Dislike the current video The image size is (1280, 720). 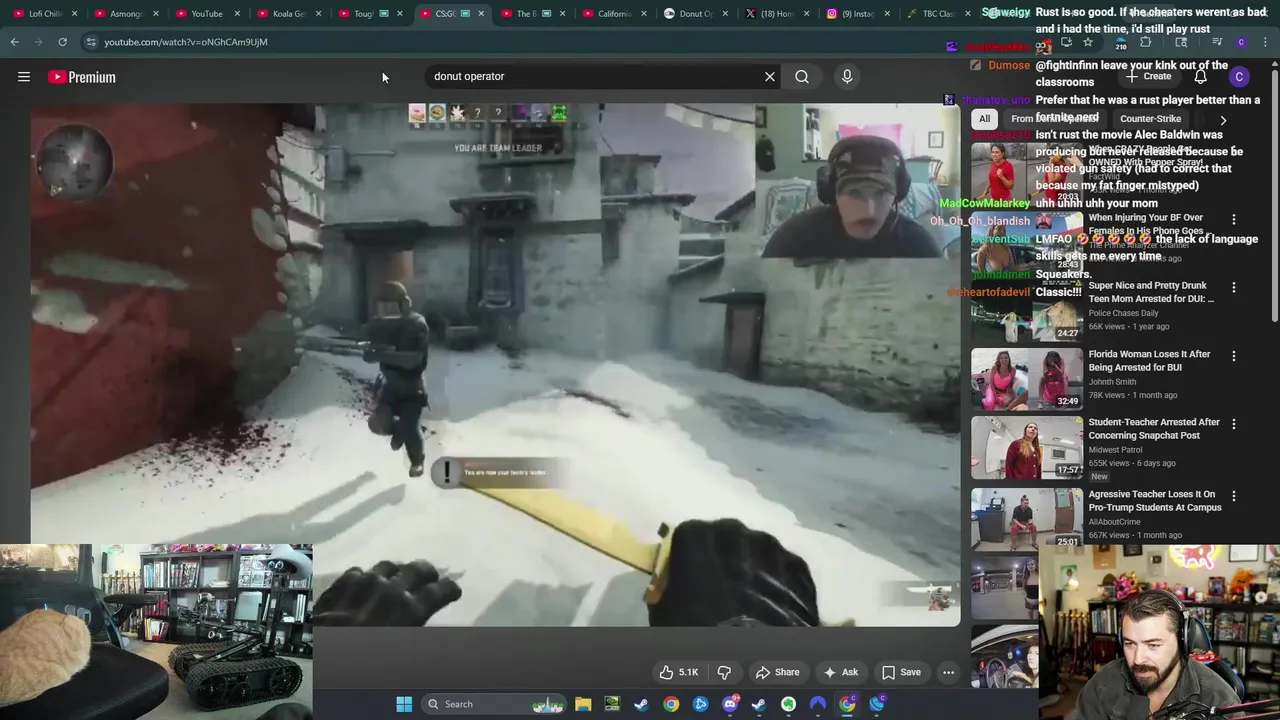(x=724, y=672)
